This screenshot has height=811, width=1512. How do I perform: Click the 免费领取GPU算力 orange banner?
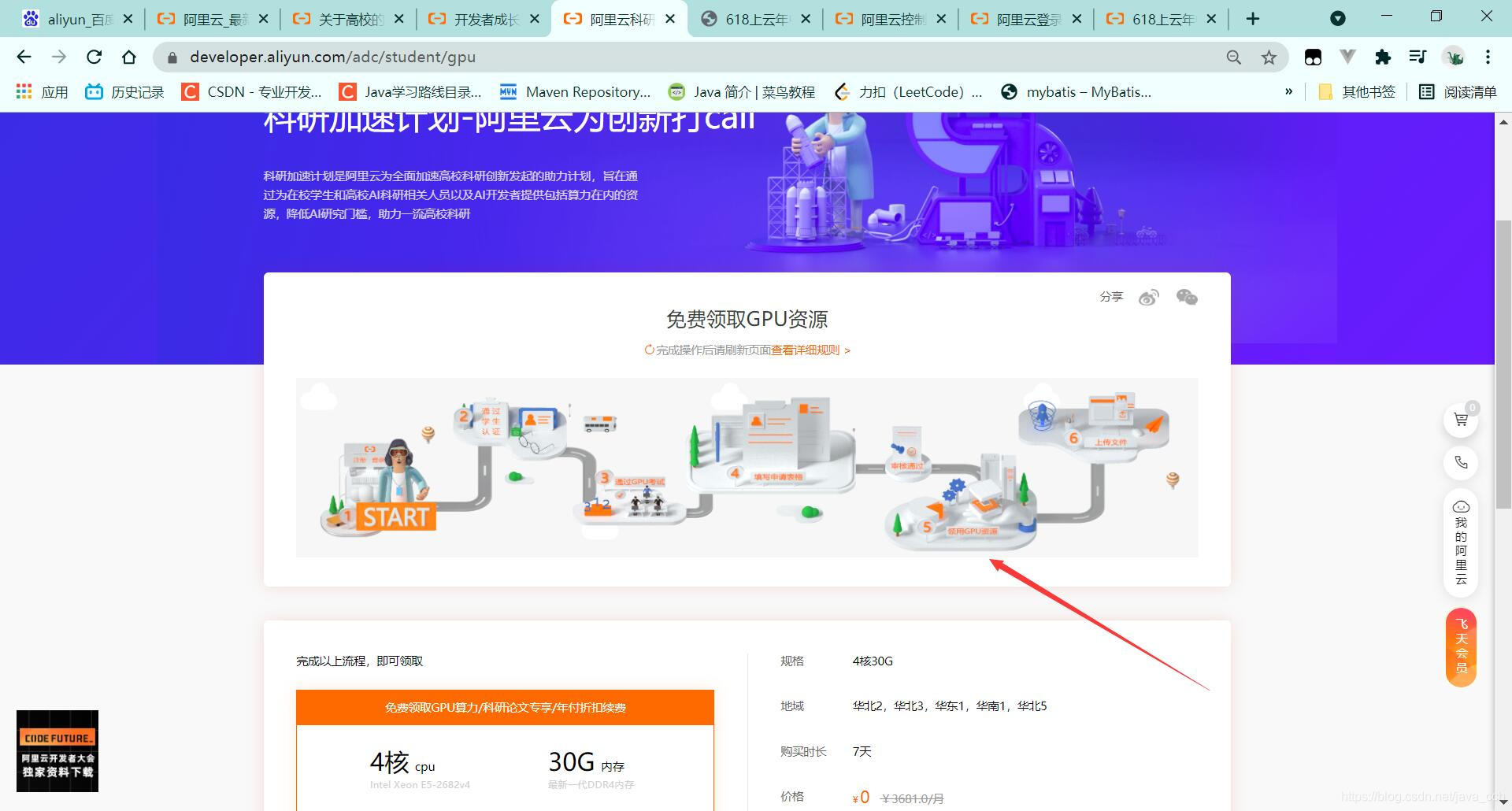point(505,707)
